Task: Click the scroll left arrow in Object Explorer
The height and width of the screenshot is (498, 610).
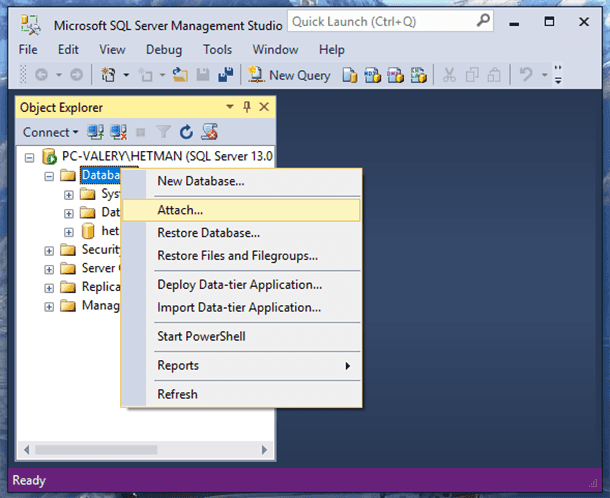Action: 26,450
